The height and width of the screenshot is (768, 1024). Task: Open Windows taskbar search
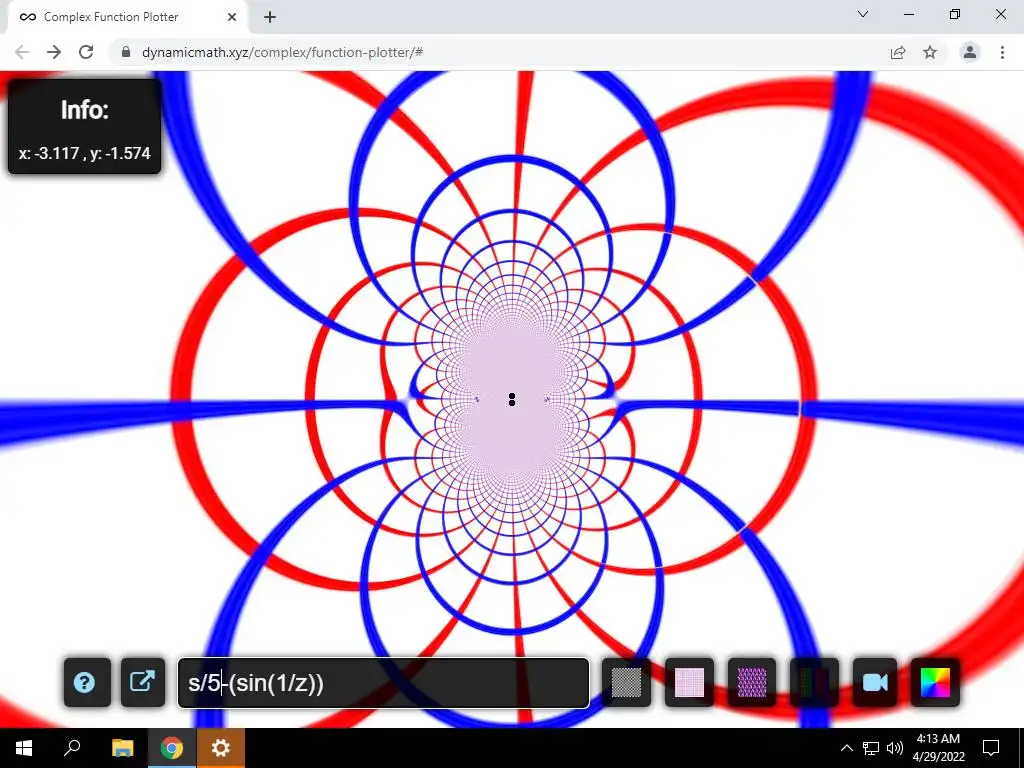click(72, 748)
